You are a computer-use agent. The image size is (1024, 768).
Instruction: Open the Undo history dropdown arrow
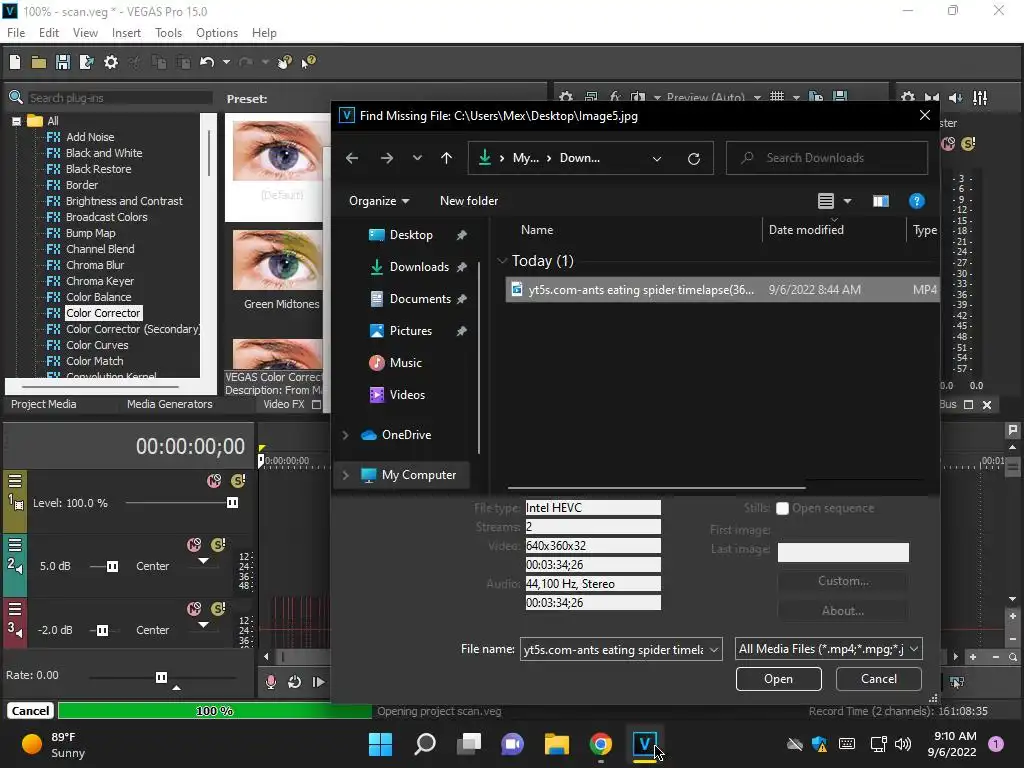(226, 62)
